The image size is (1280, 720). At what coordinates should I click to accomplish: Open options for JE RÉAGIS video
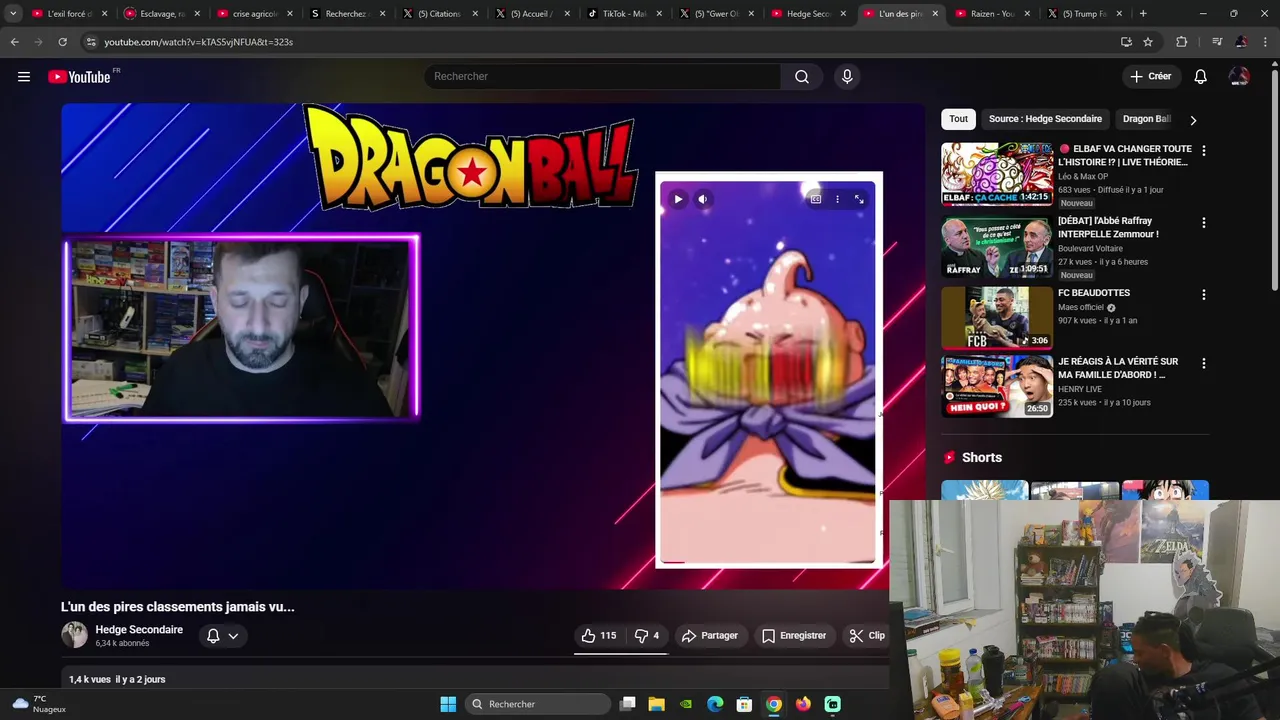[1203, 363]
